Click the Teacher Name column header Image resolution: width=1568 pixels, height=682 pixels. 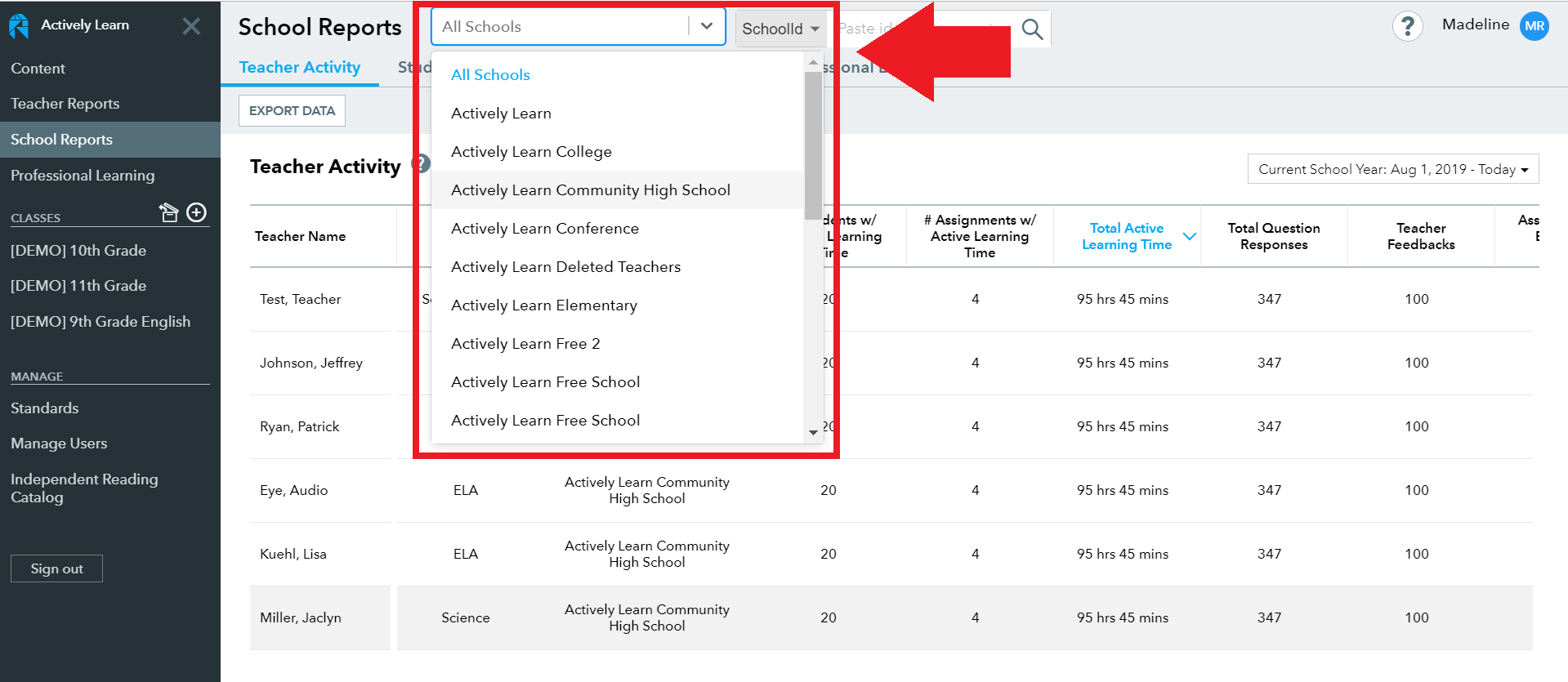(x=300, y=236)
